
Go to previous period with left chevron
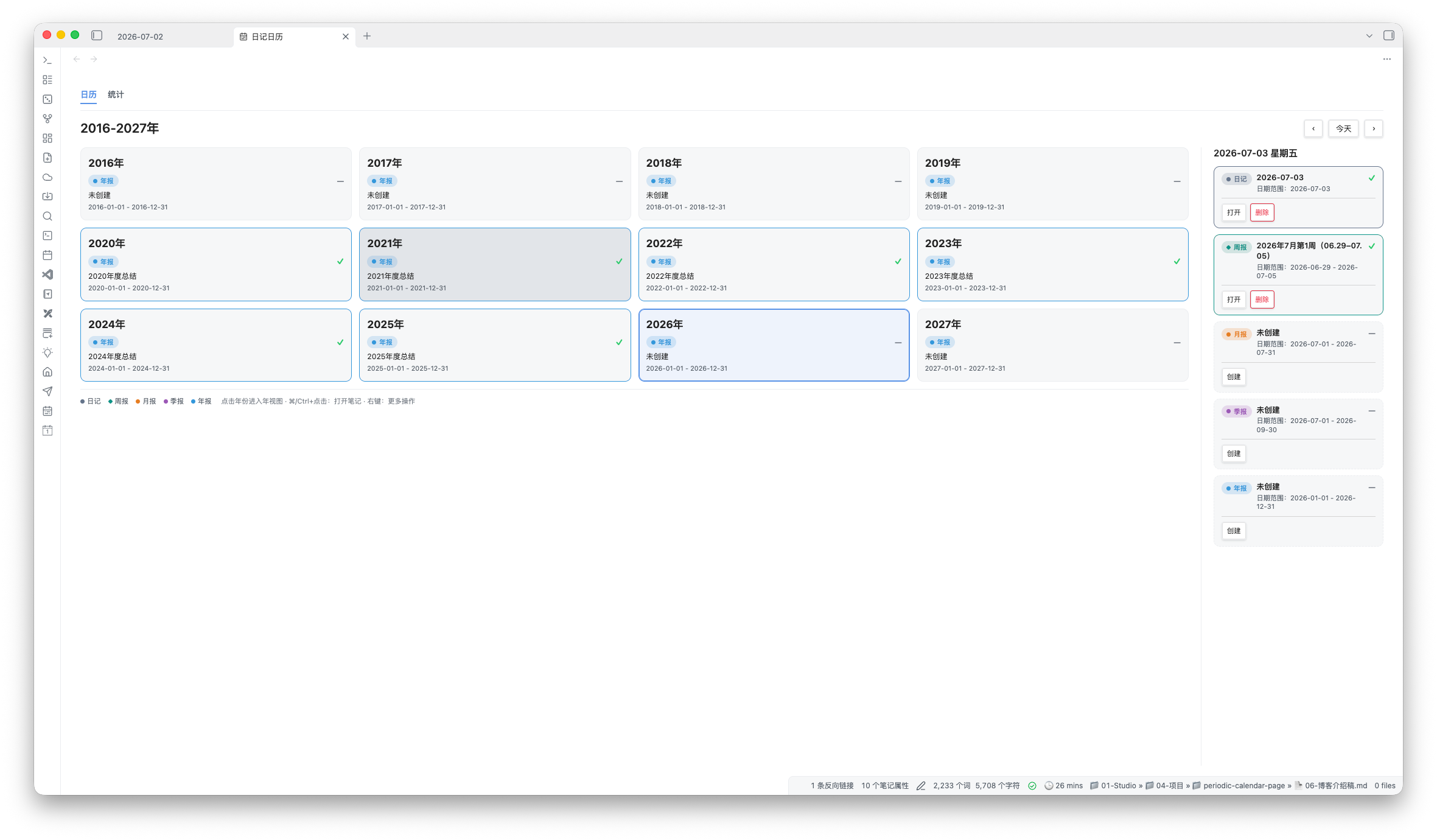(x=1313, y=128)
